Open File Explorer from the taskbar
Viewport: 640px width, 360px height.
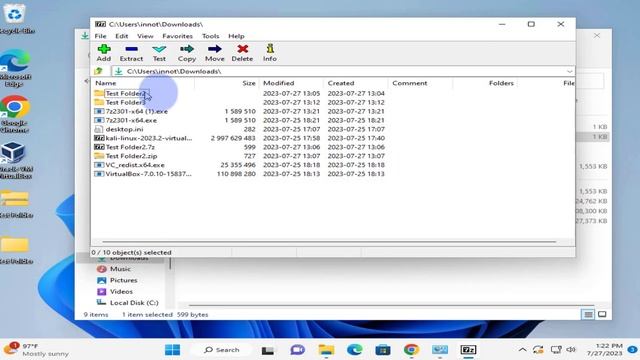click(326, 350)
